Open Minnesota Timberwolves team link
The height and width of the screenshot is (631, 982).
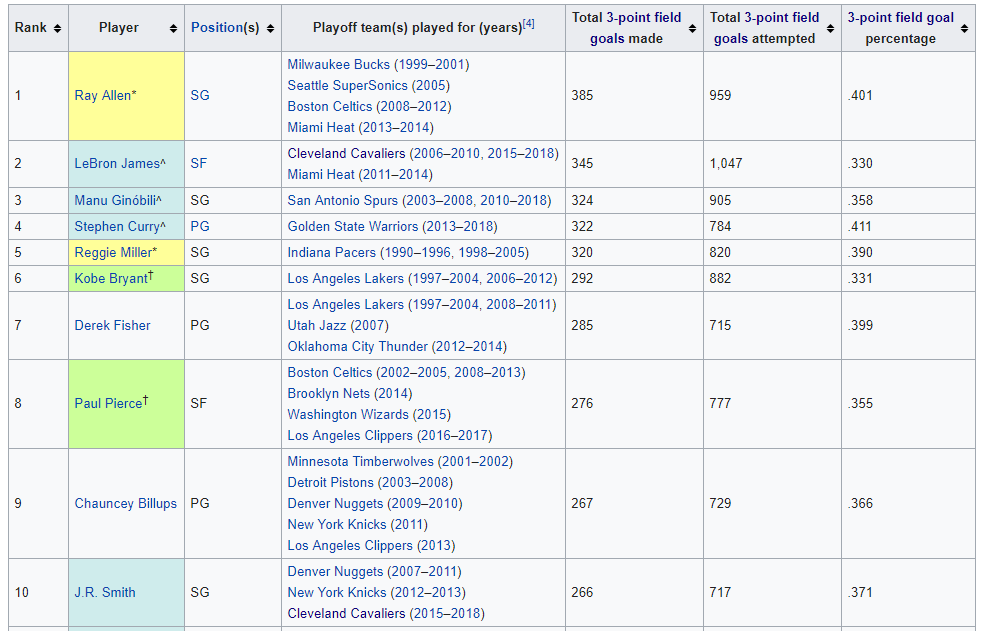click(x=360, y=461)
